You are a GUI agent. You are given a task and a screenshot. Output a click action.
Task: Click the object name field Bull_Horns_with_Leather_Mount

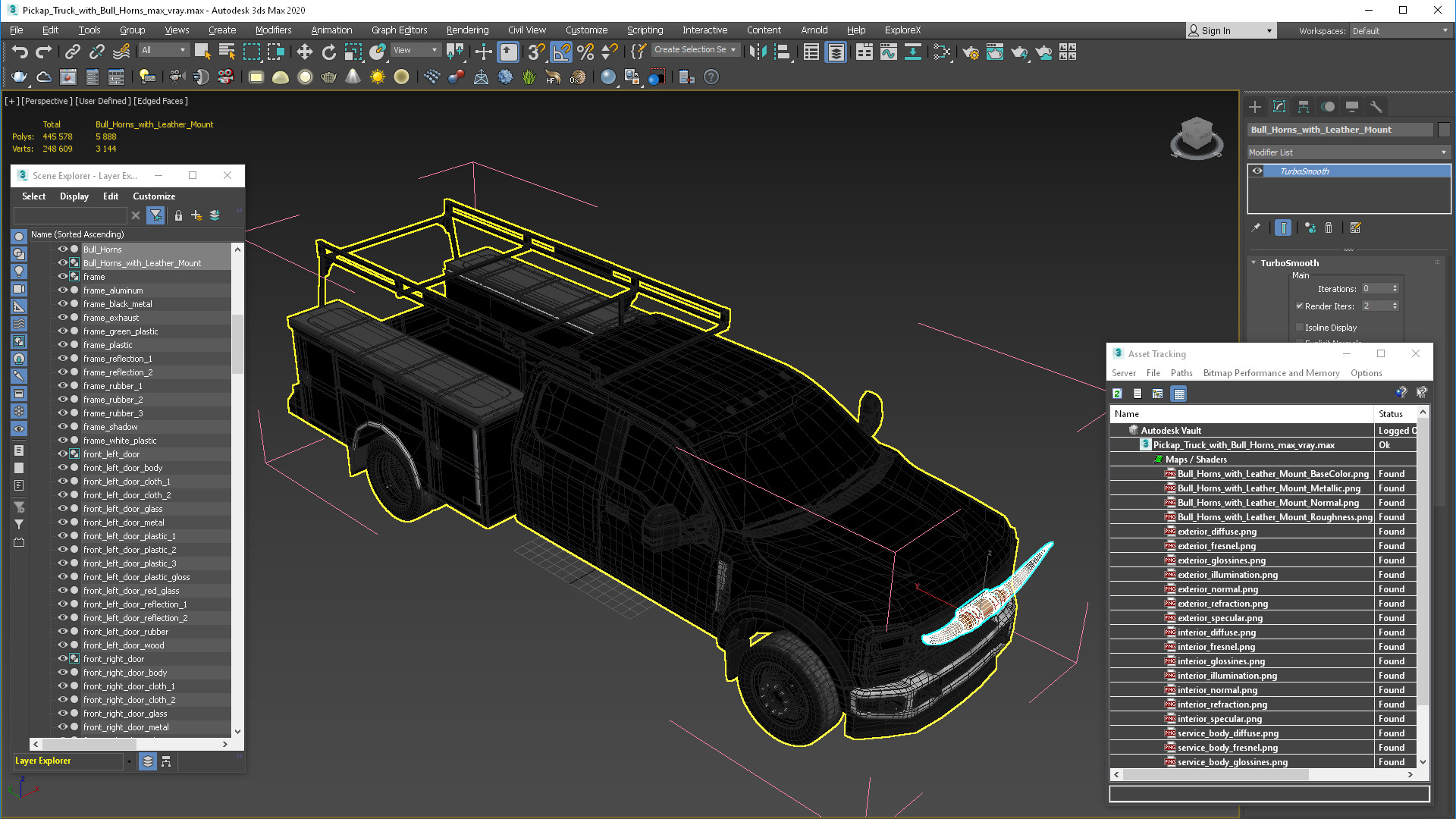(1340, 130)
